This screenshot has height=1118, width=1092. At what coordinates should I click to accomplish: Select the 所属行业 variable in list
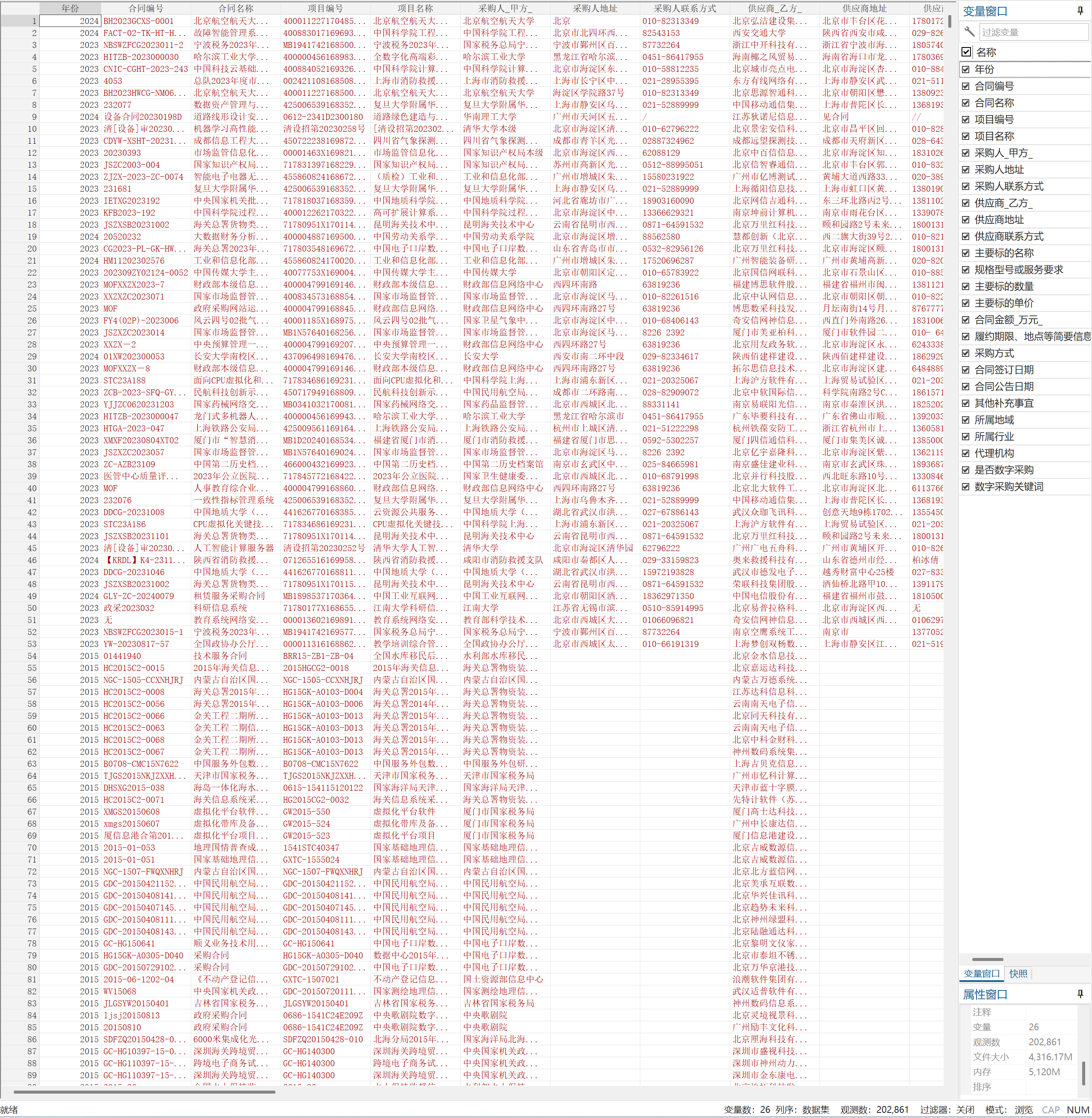pyautogui.click(x=994, y=436)
